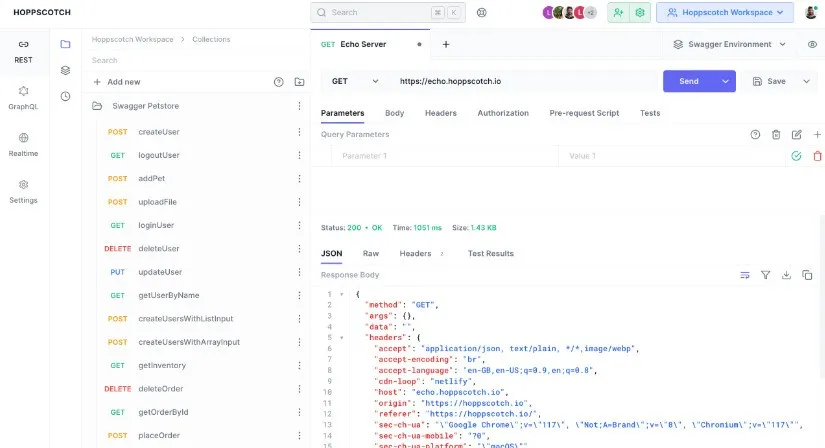Download the response body file

point(786,275)
